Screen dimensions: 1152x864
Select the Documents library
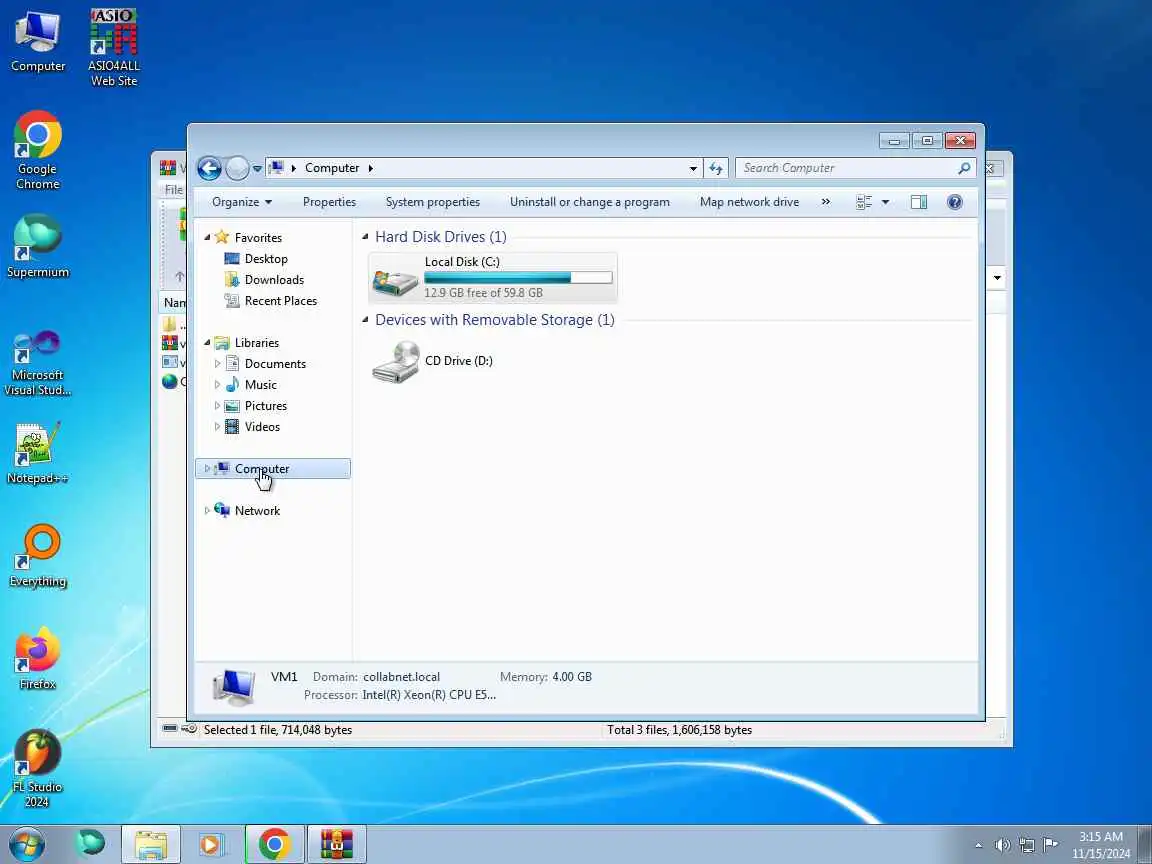click(275, 364)
